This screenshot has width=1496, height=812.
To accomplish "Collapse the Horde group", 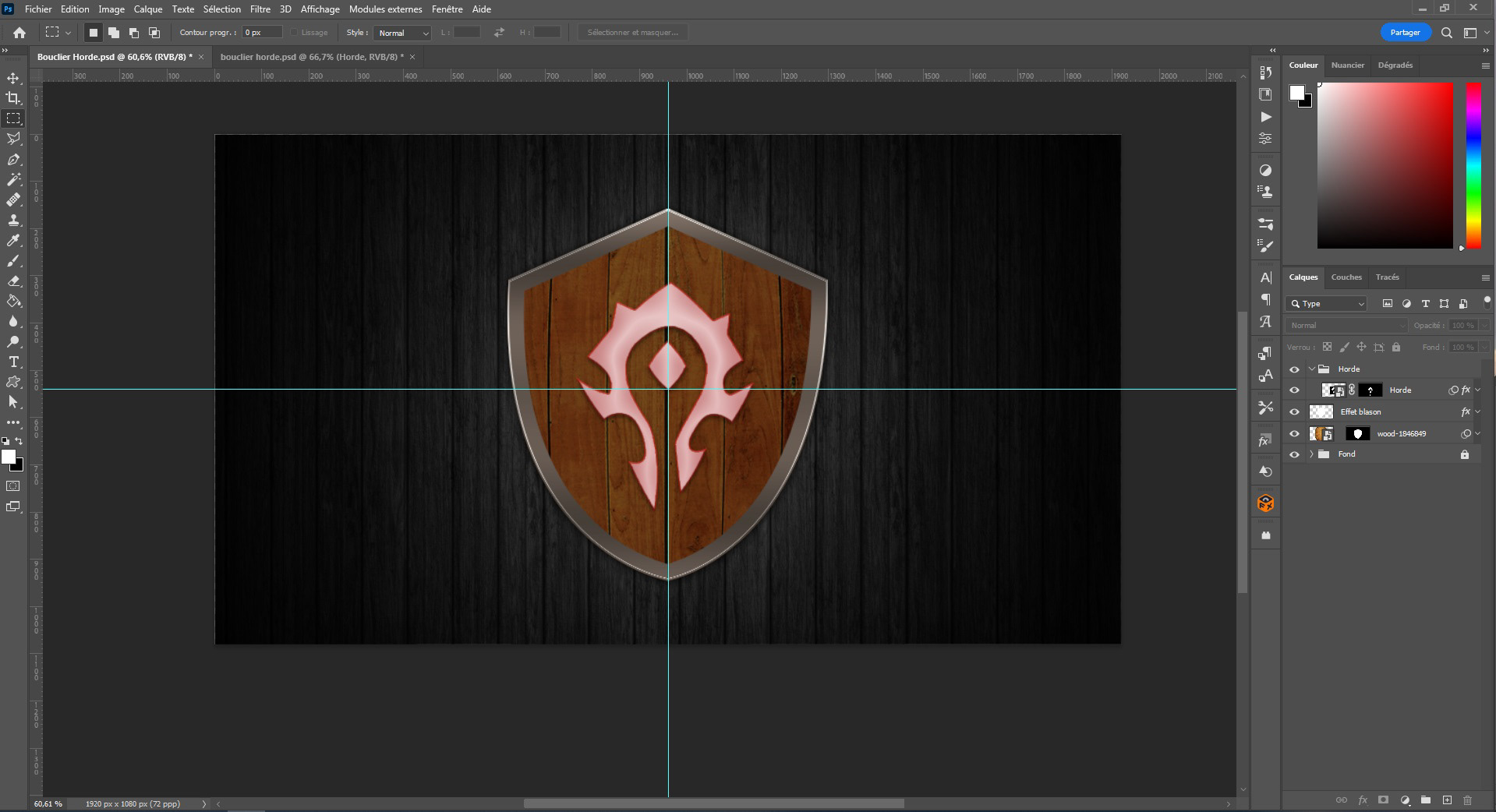I will (x=1312, y=369).
